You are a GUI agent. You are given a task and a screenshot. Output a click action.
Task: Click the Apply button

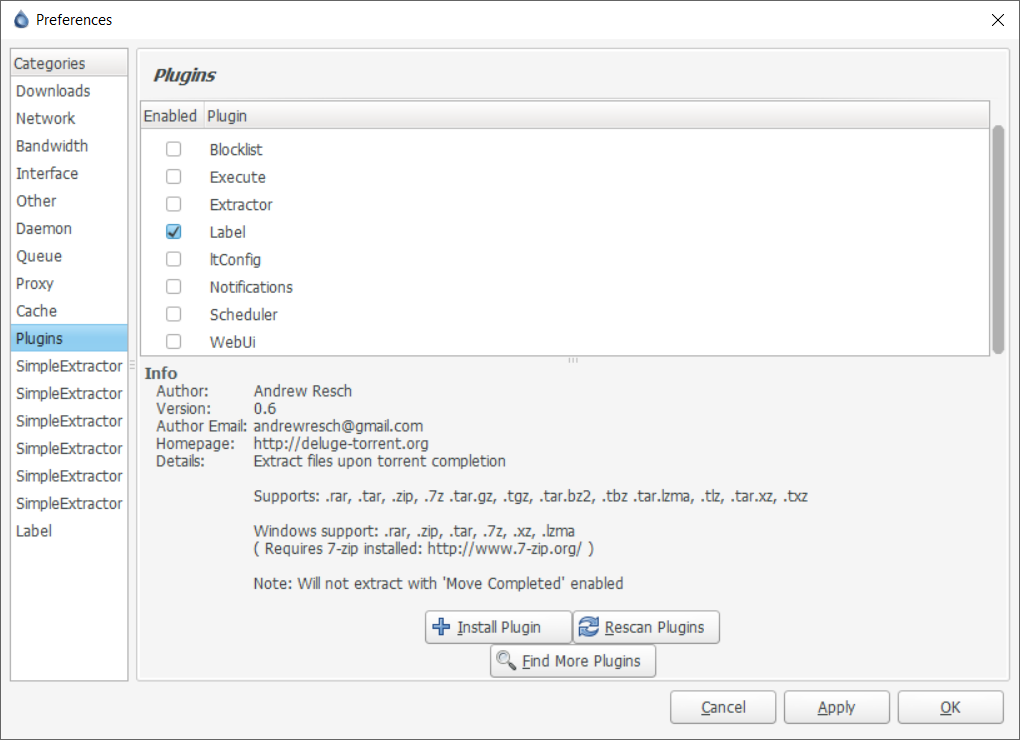click(x=836, y=707)
